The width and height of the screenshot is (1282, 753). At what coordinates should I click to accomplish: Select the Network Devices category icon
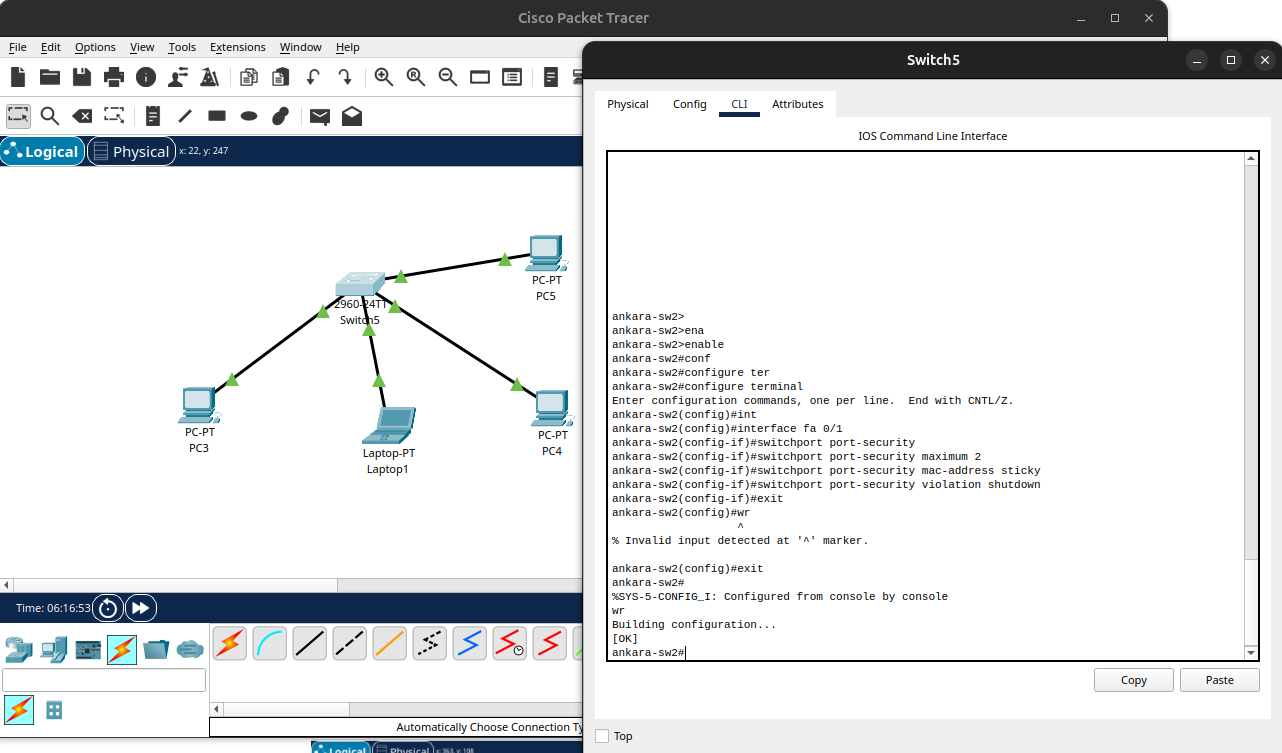coord(19,650)
